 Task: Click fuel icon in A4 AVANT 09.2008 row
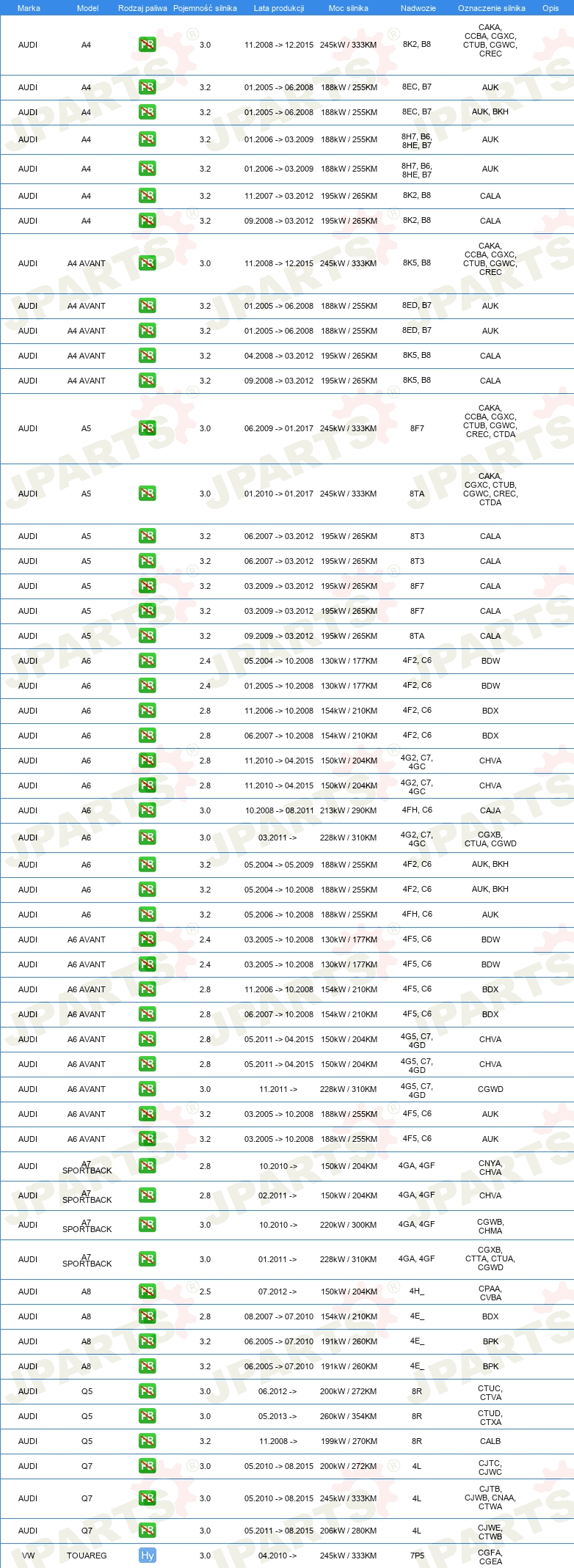[148, 381]
